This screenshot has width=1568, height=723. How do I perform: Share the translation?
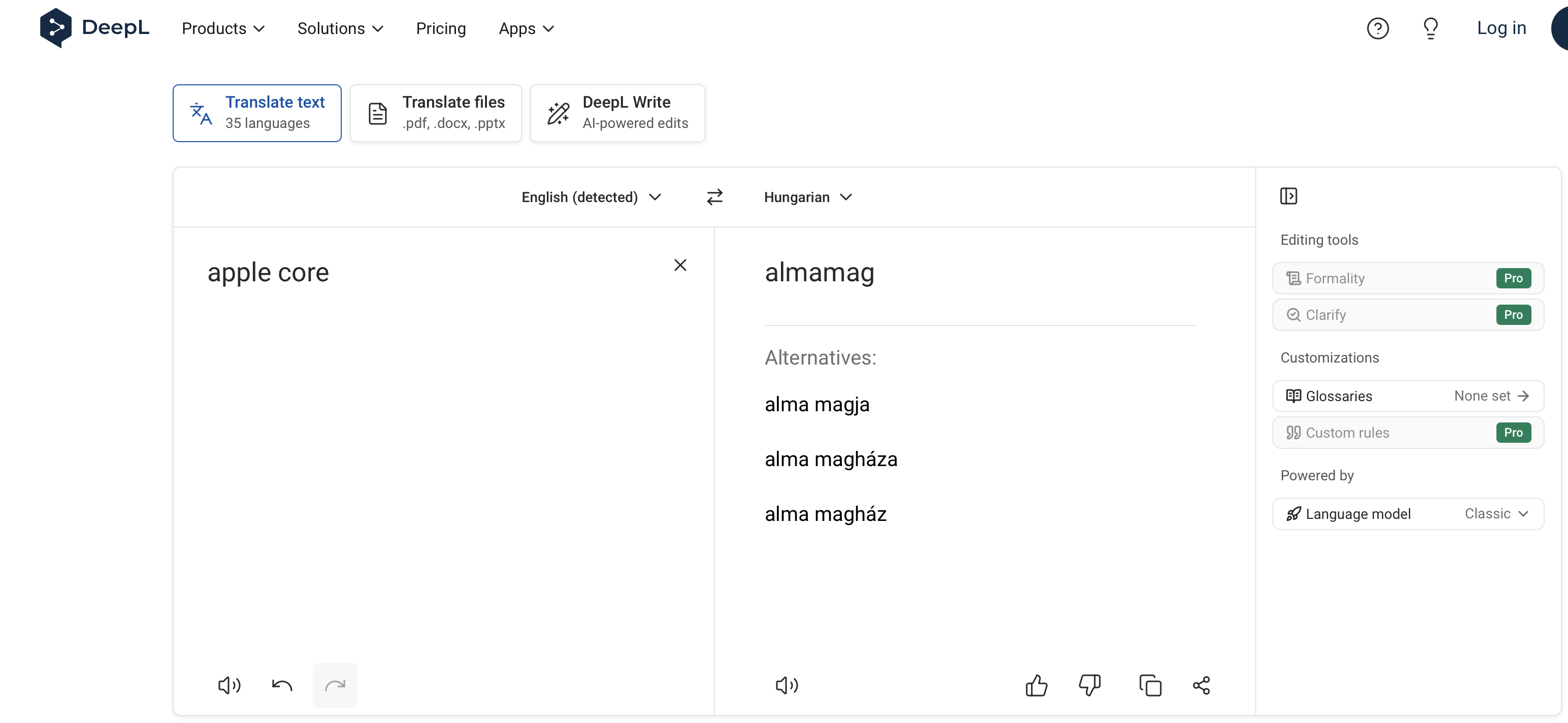pos(1201,685)
